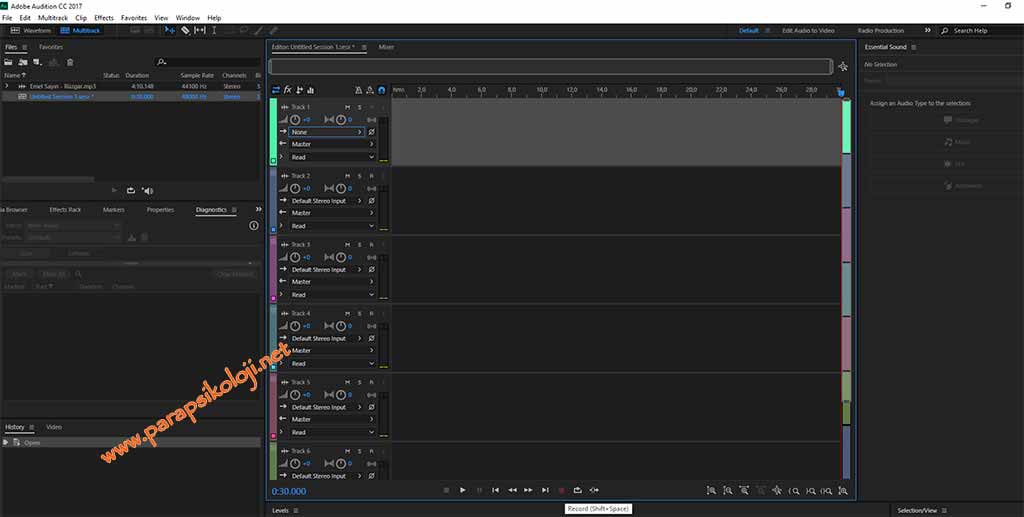
Task: Click the Open File folder icon in Files panel
Action: coord(8,62)
